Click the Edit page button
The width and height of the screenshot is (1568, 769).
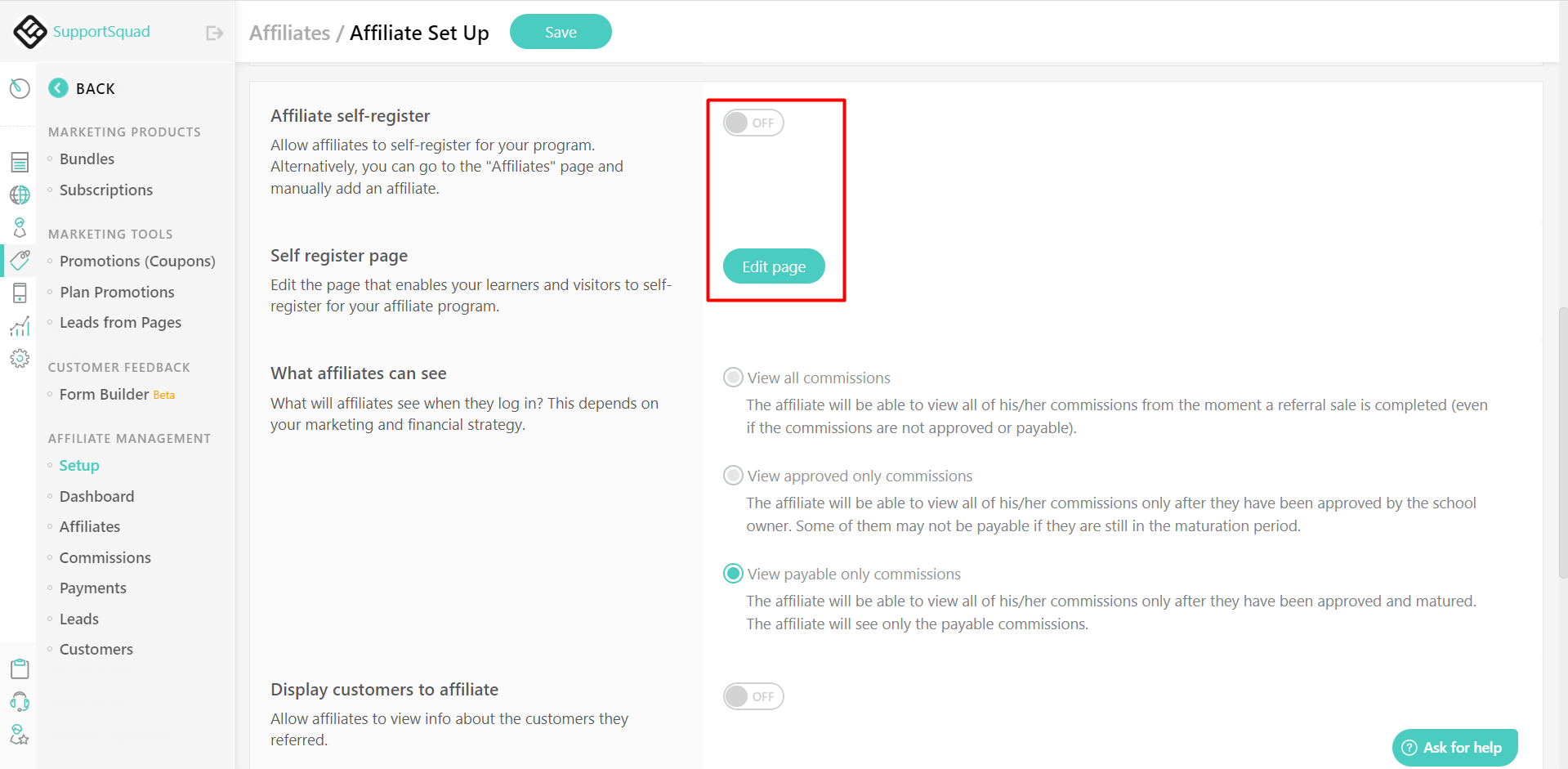[x=773, y=266]
